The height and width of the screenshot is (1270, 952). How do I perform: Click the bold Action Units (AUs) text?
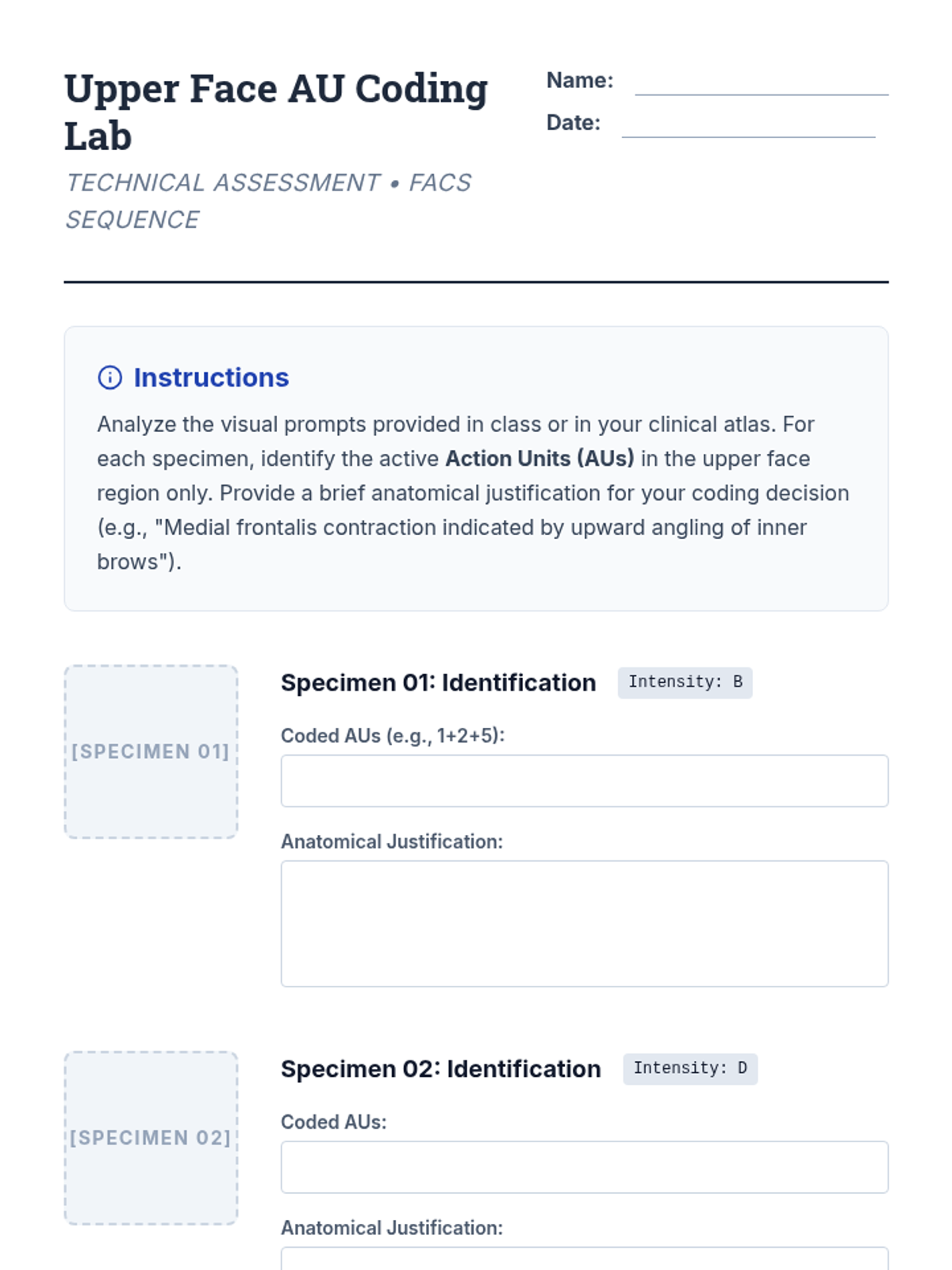(x=539, y=459)
